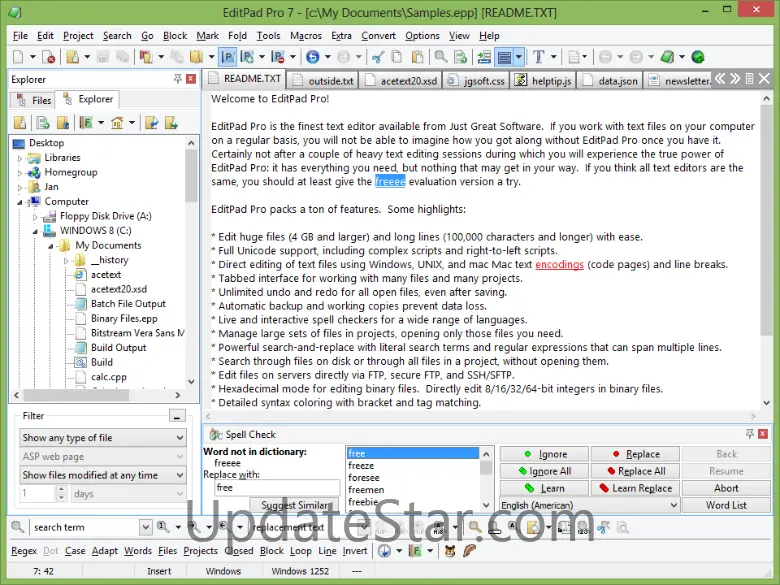Screen dimensions: 780x585
Task: Toggle the Words search option
Action: point(138,551)
